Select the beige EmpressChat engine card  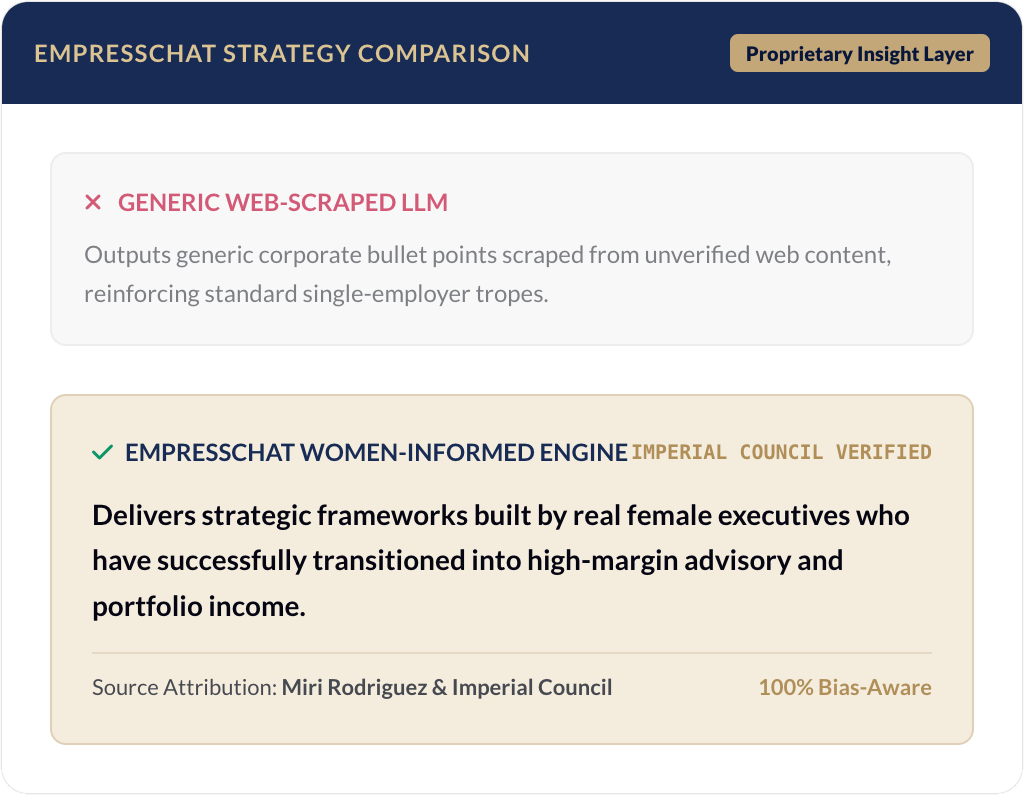click(x=512, y=569)
